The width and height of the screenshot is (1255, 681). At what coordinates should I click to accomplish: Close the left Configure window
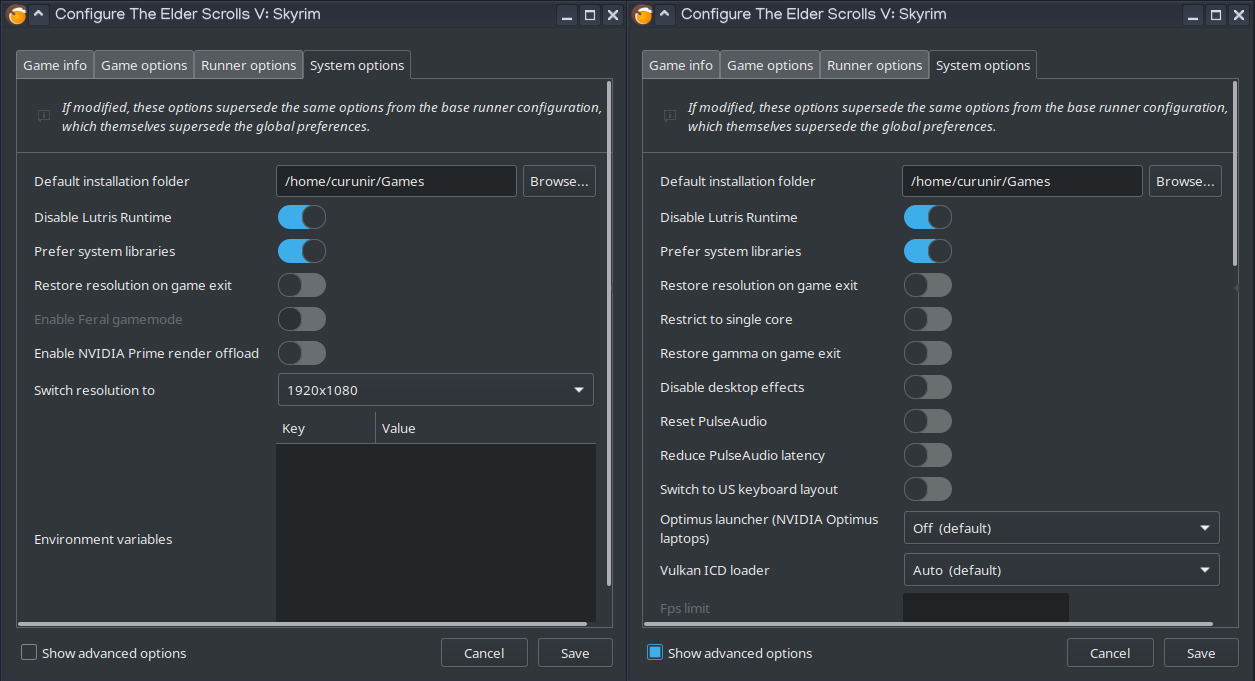613,15
